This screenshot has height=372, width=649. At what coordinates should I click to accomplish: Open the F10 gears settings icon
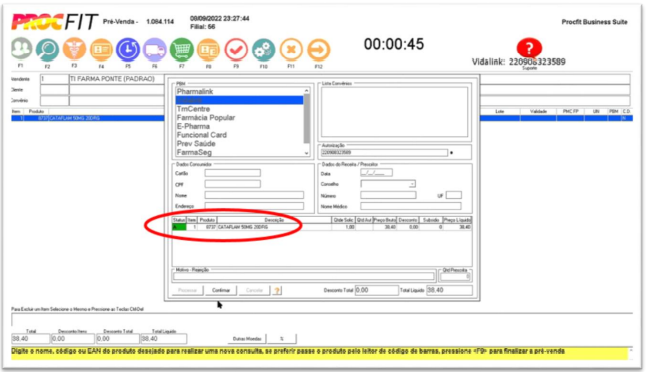tap(263, 50)
